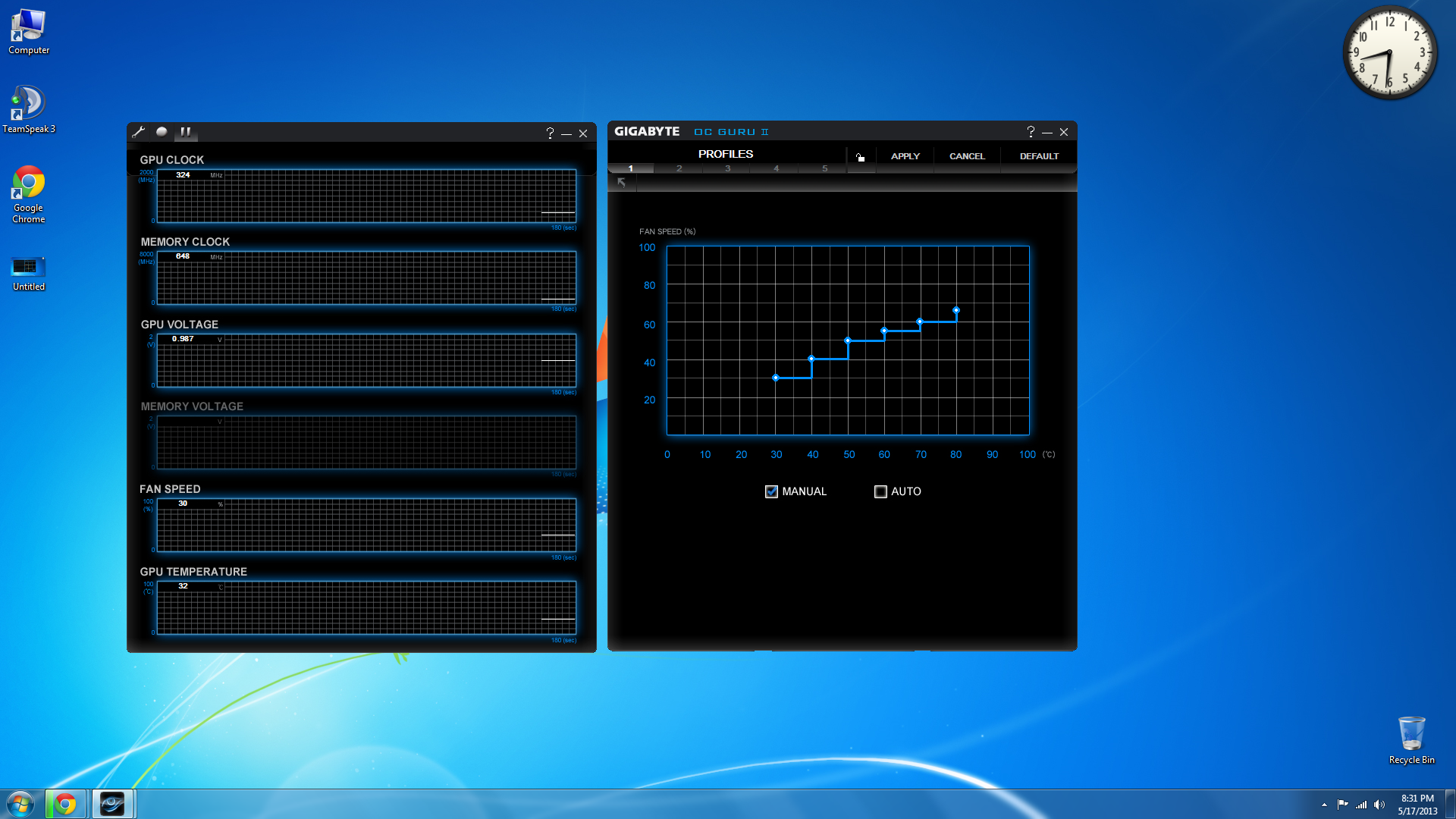Show hidden icons in system tray
The width and height of the screenshot is (1456, 819).
coord(1324,805)
